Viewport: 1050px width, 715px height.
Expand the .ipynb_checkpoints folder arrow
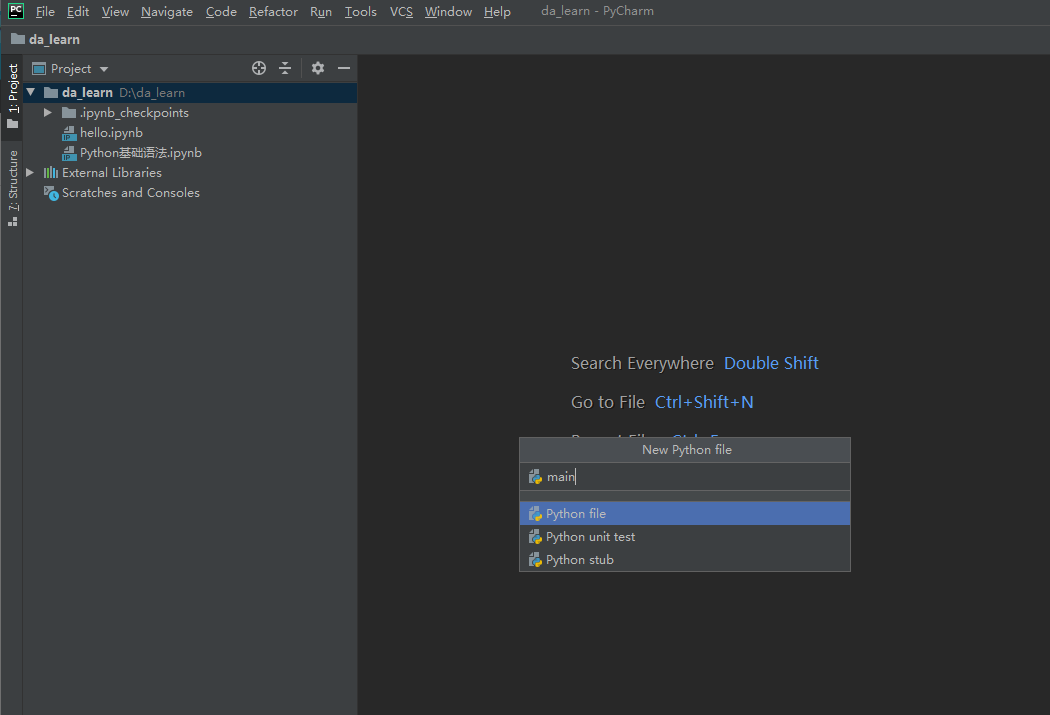click(x=48, y=112)
